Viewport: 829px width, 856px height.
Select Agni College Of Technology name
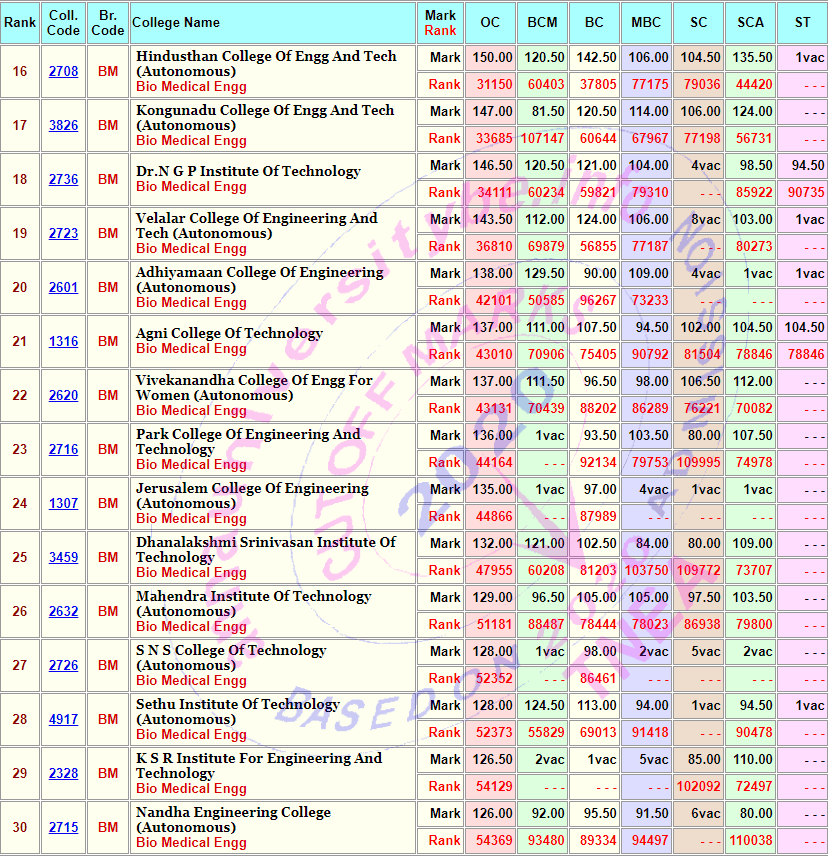(x=229, y=333)
